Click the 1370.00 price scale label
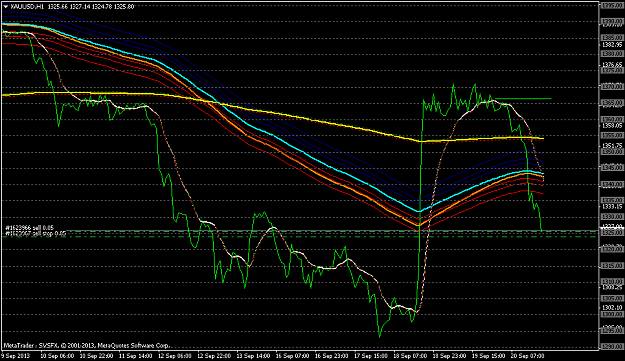Viewport: 625px width, 361px height. [x=612, y=86]
